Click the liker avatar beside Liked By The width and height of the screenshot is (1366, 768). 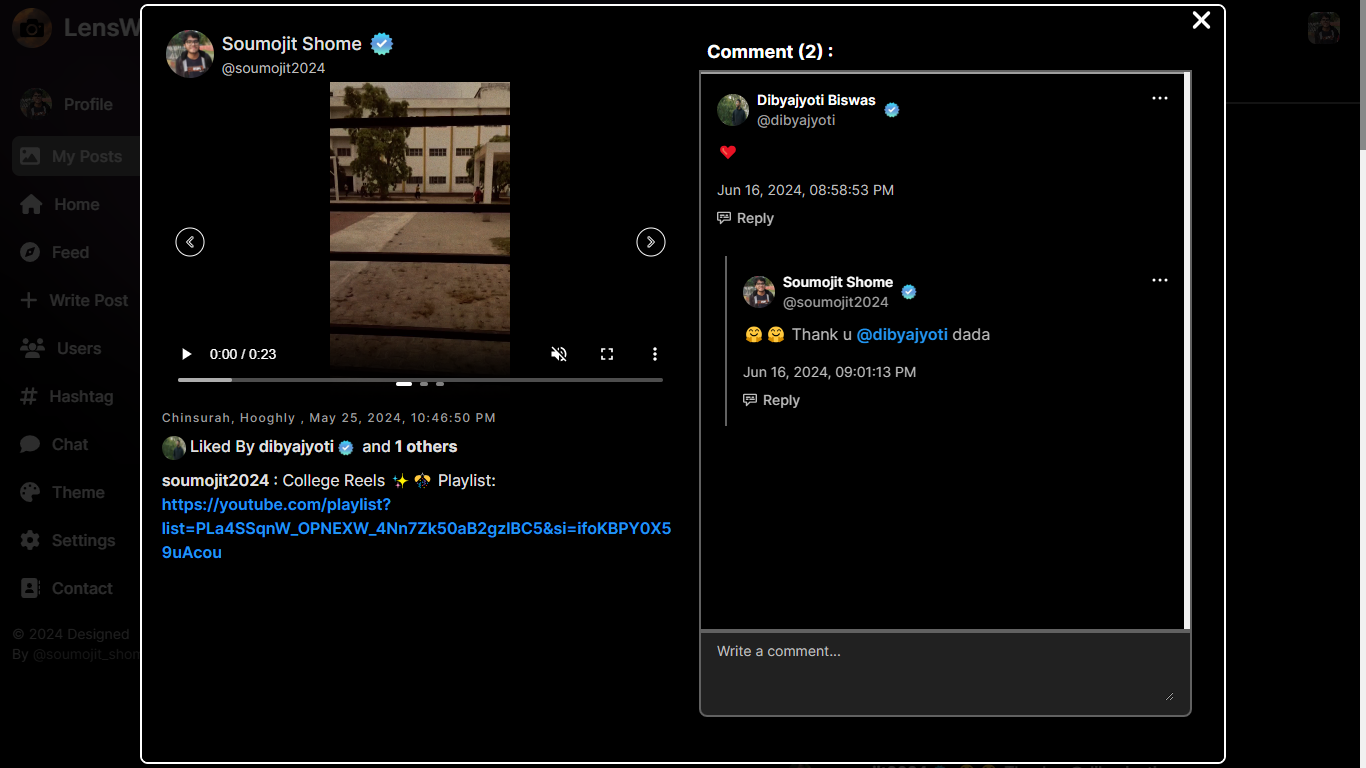(174, 447)
